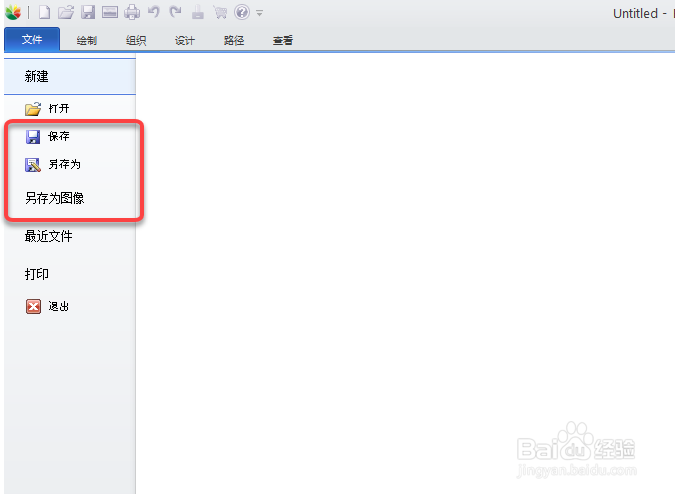Choose 打开 in the file menu
675x494 pixels.
pyautogui.click(x=70, y=108)
